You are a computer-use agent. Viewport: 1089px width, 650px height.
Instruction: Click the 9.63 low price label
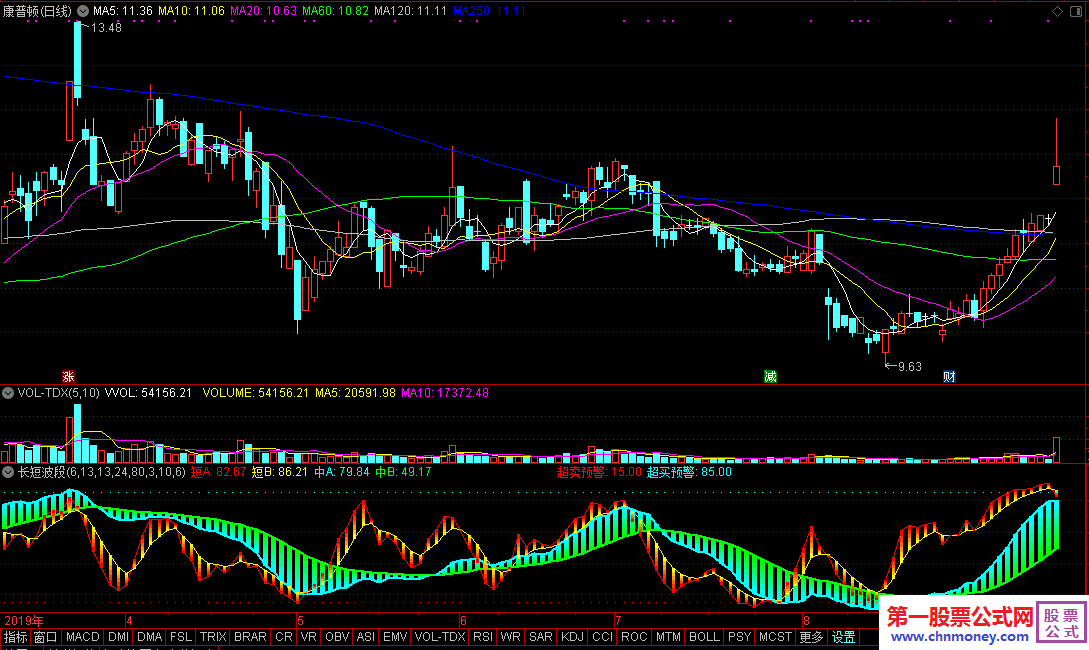[x=910, y=367]
